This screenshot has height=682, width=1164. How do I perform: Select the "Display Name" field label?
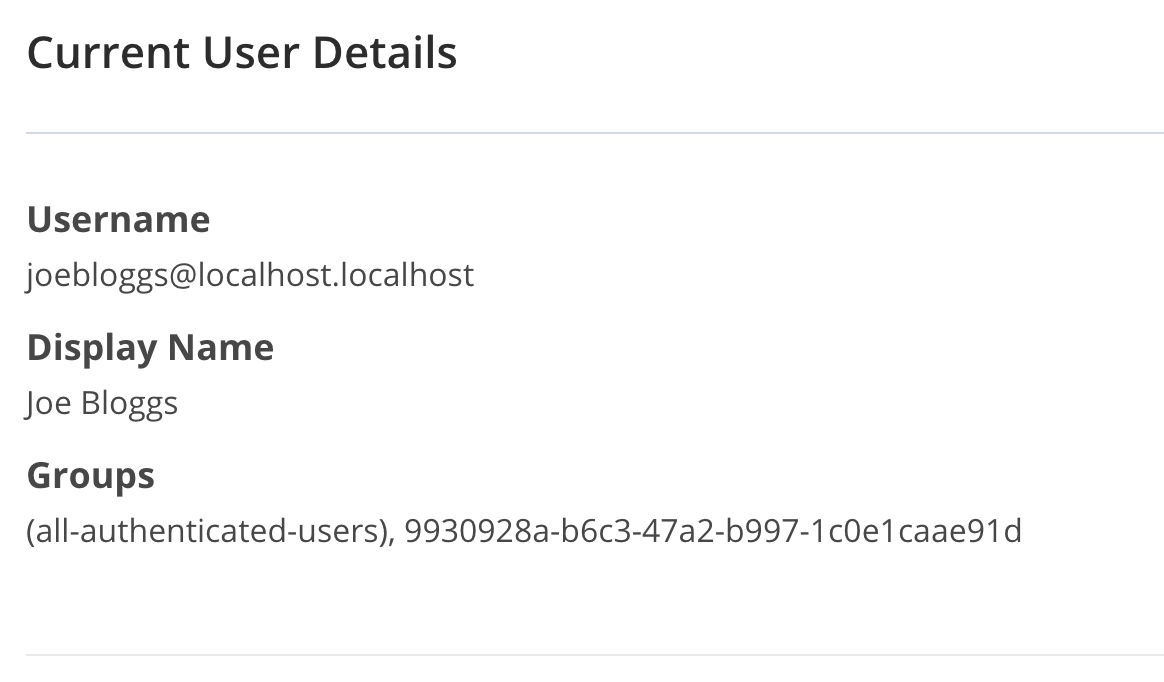coord(150,347)
